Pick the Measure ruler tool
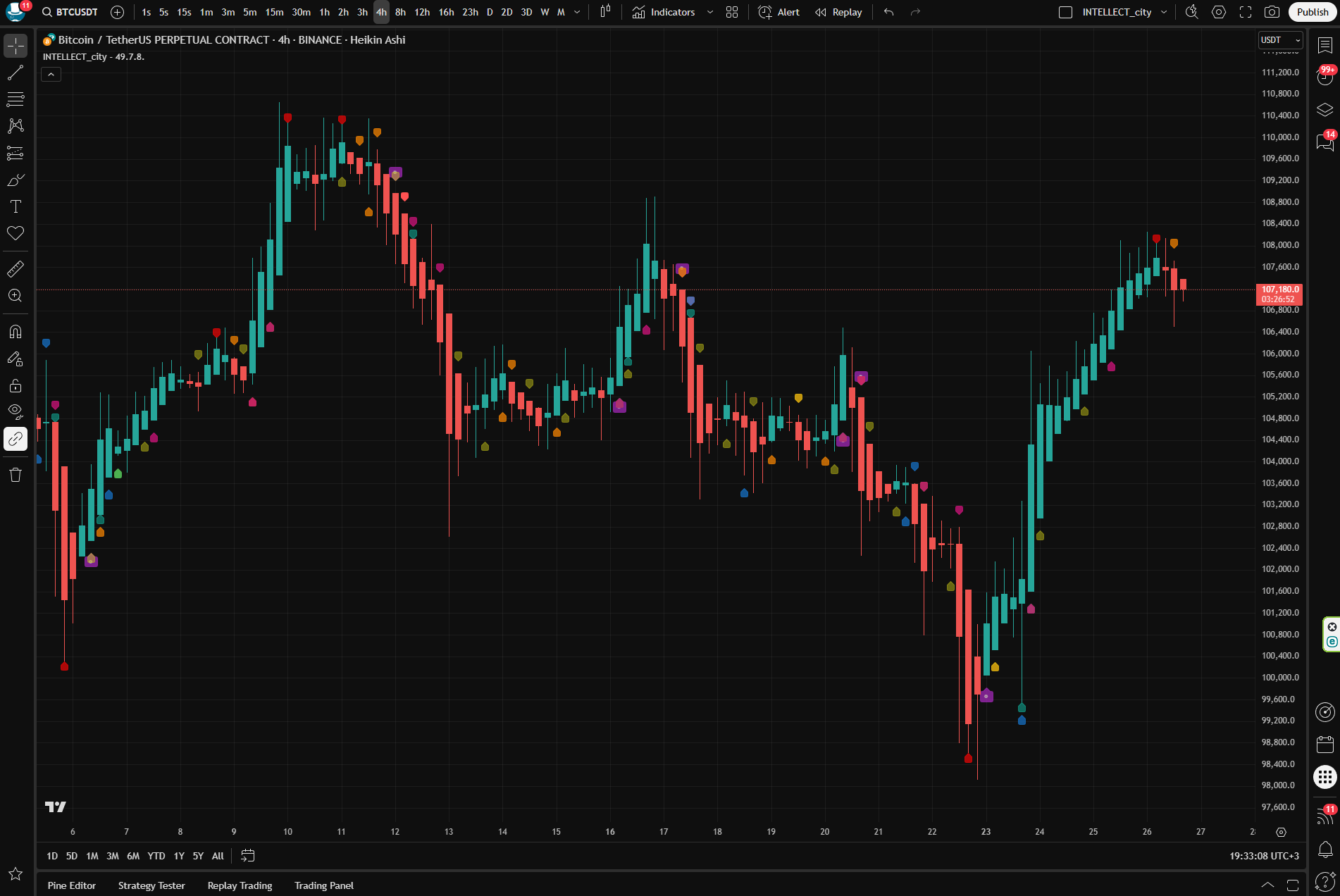Image resolution: width=1340 pixels, height=896 pixels. [15, 268]
